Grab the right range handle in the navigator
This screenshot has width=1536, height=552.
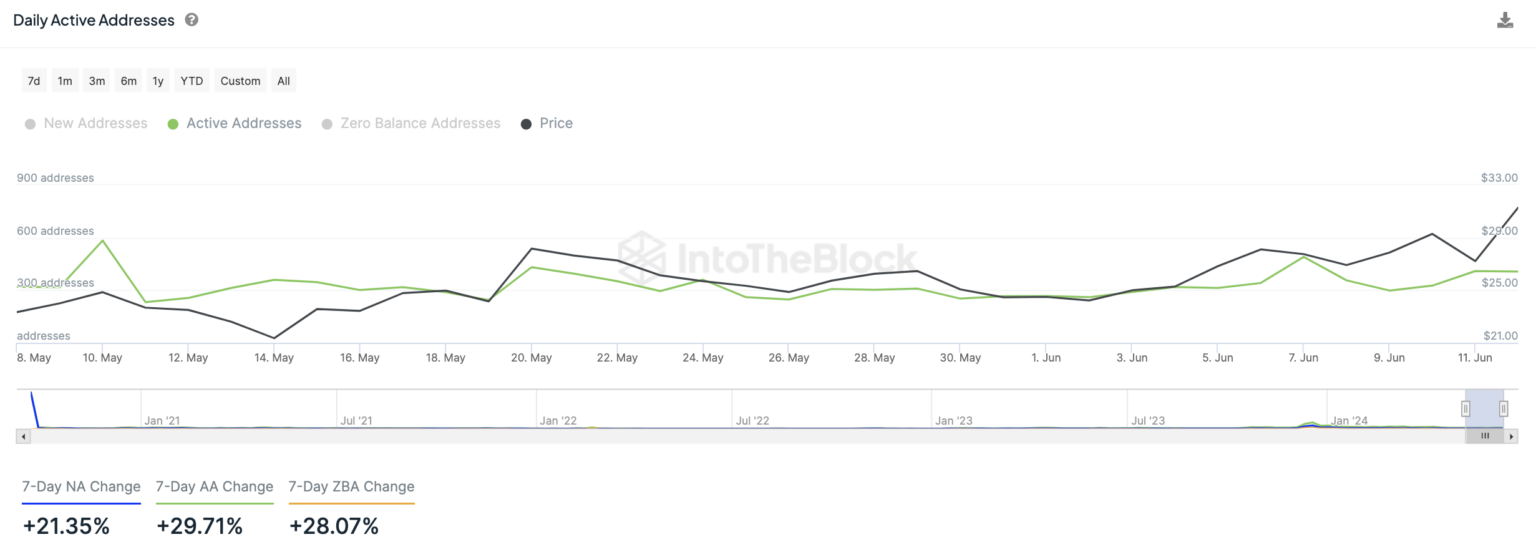click(1503, 408)
